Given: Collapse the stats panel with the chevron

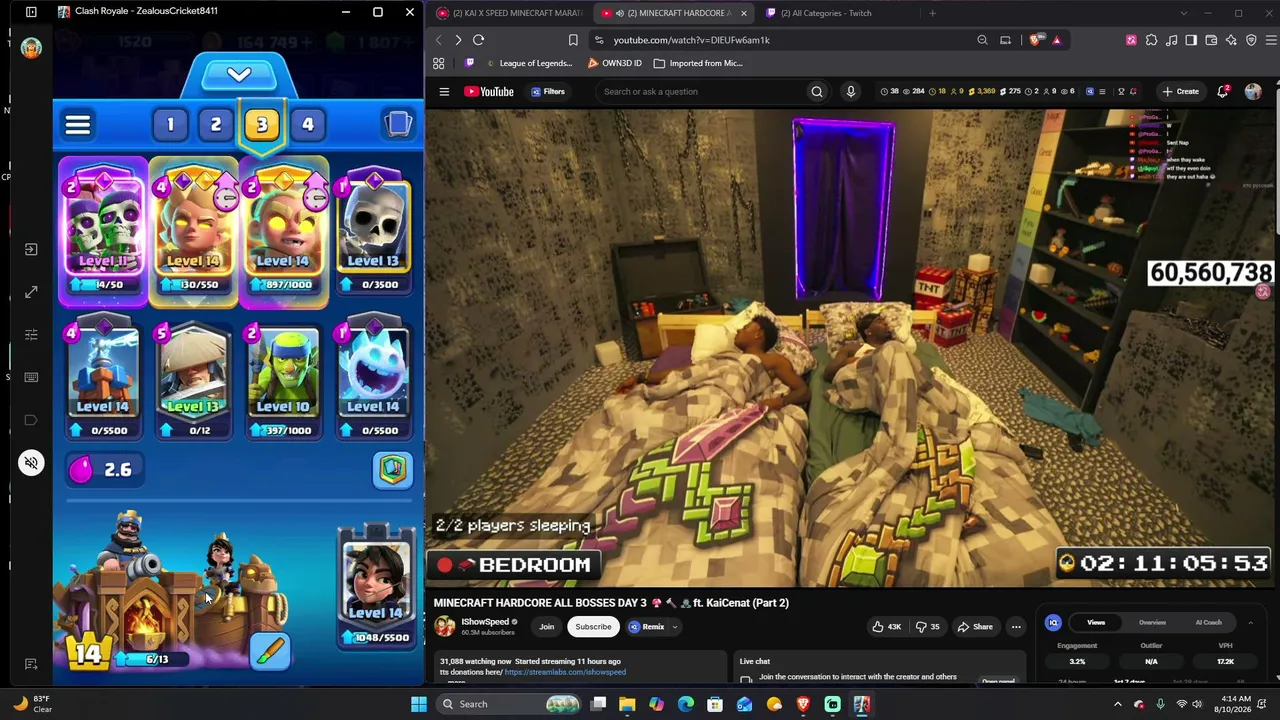Looking at the screenshot, I should point(1250,622).
